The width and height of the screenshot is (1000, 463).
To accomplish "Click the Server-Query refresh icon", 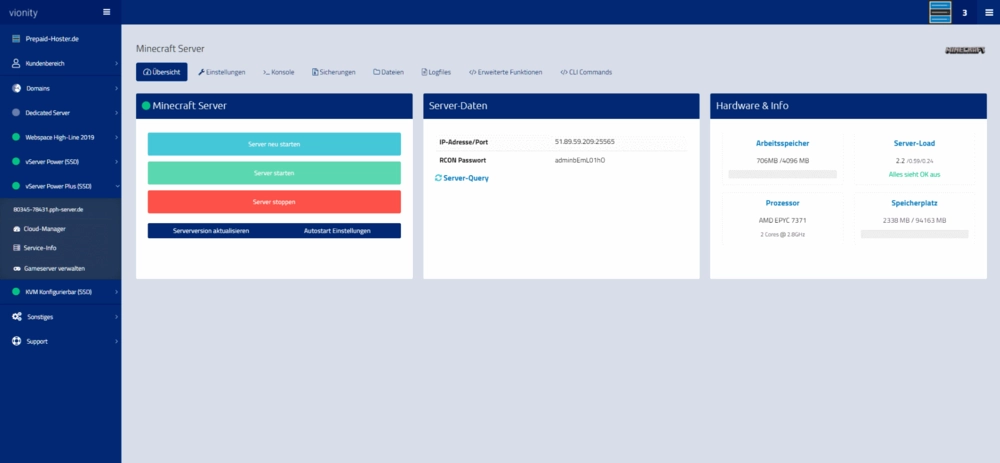I will click(x=437, y=178).
